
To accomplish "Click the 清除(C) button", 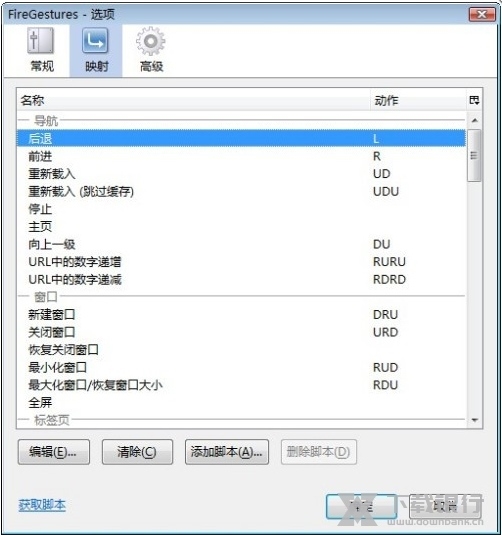I will (137, 452).
